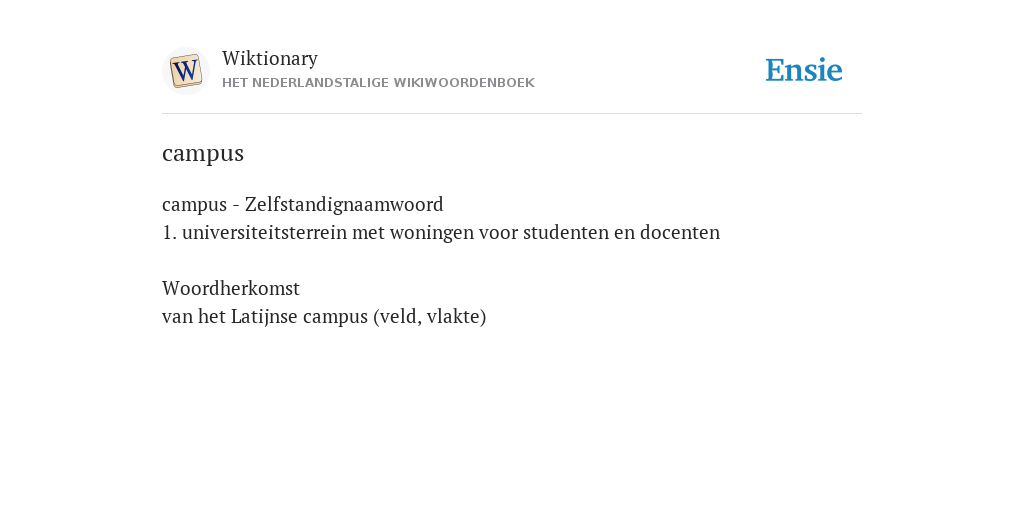This screenshot has width=1024, height=512.
Task: Click the horizontal divider under header
Action: point(512,114)
